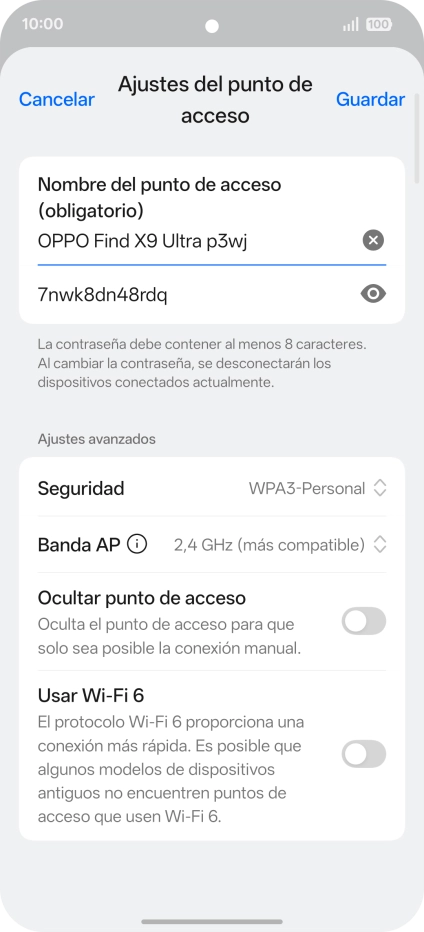The width and height of the screenshot is (424, 932).
Task: Open Banda AP info icon
Action: coord(137,544)
